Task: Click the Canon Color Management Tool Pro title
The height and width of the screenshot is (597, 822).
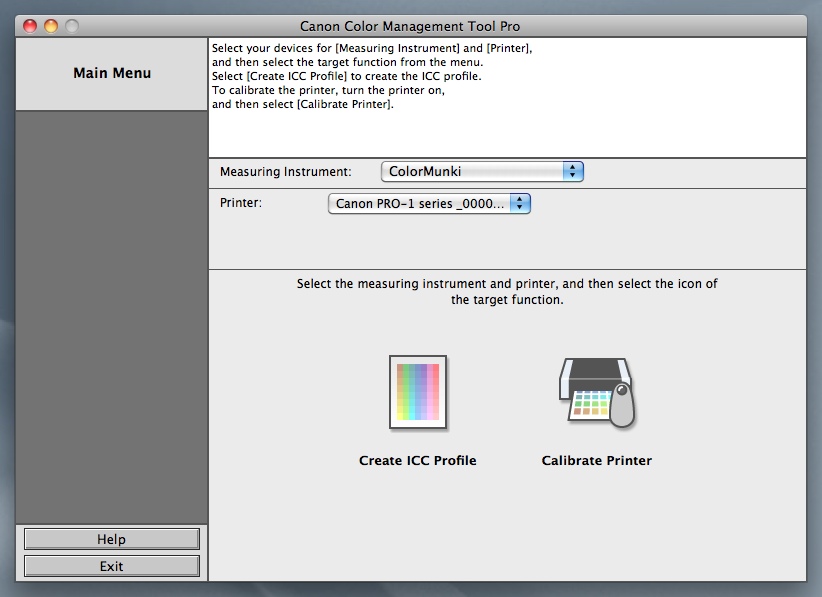Action: point(410,26)
